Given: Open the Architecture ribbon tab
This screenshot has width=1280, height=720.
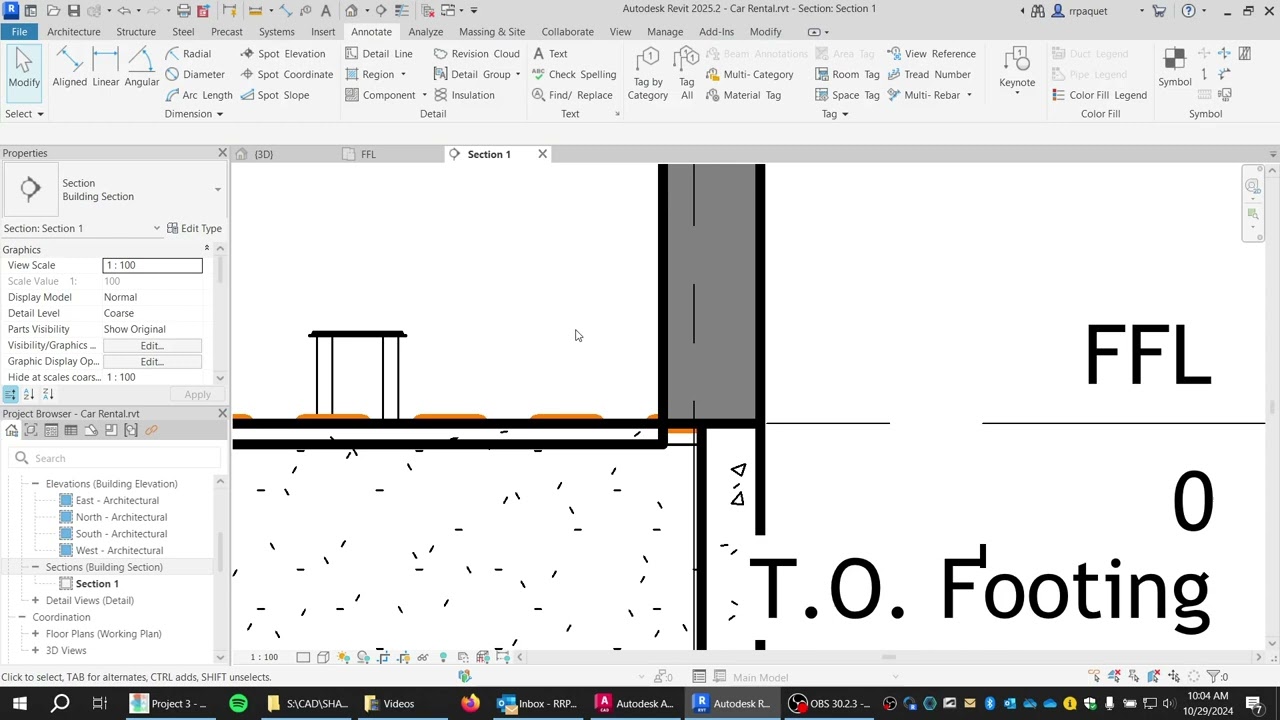Looking at the screenshot, I should (73, 32).
